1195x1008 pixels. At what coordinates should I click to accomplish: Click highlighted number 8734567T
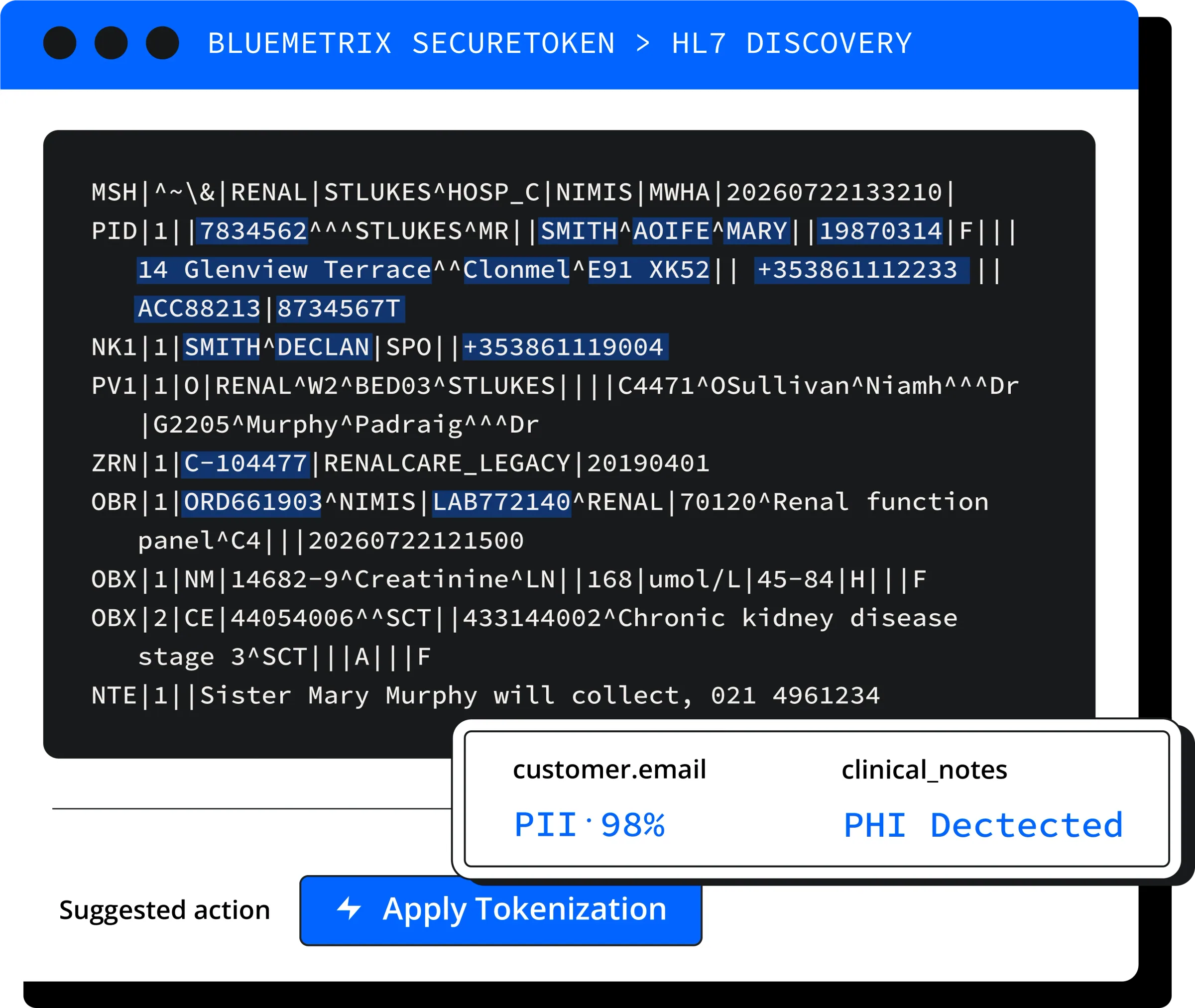[341, 309]
